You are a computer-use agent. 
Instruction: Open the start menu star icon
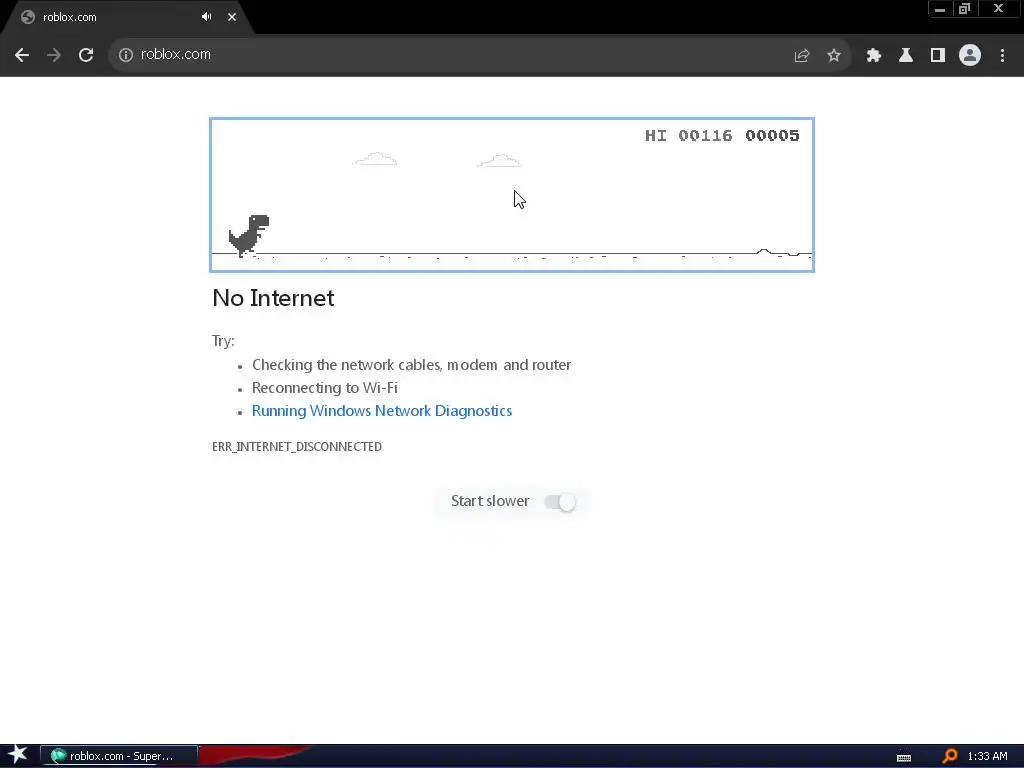tap(18, 755)
